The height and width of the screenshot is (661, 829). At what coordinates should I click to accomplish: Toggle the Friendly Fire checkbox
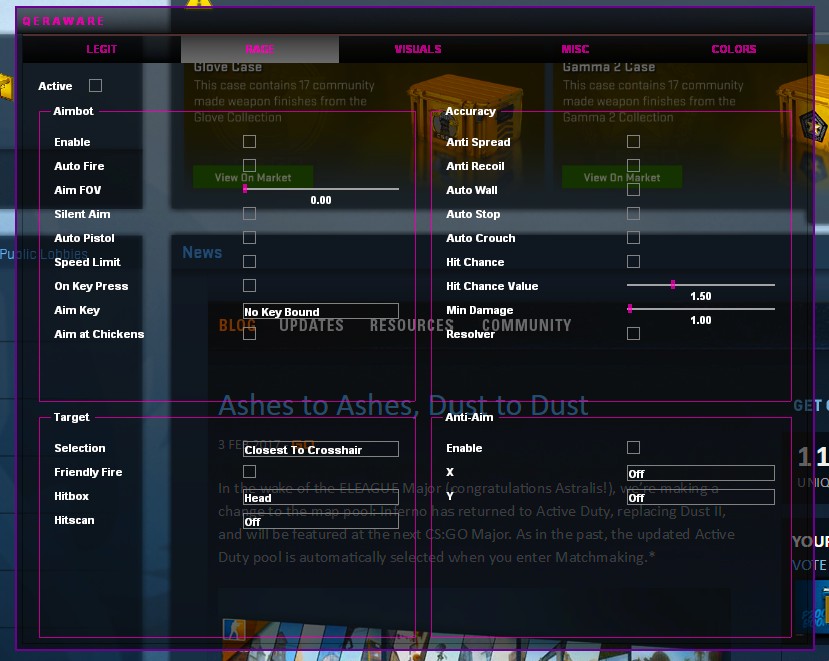[x=250, y=472]
